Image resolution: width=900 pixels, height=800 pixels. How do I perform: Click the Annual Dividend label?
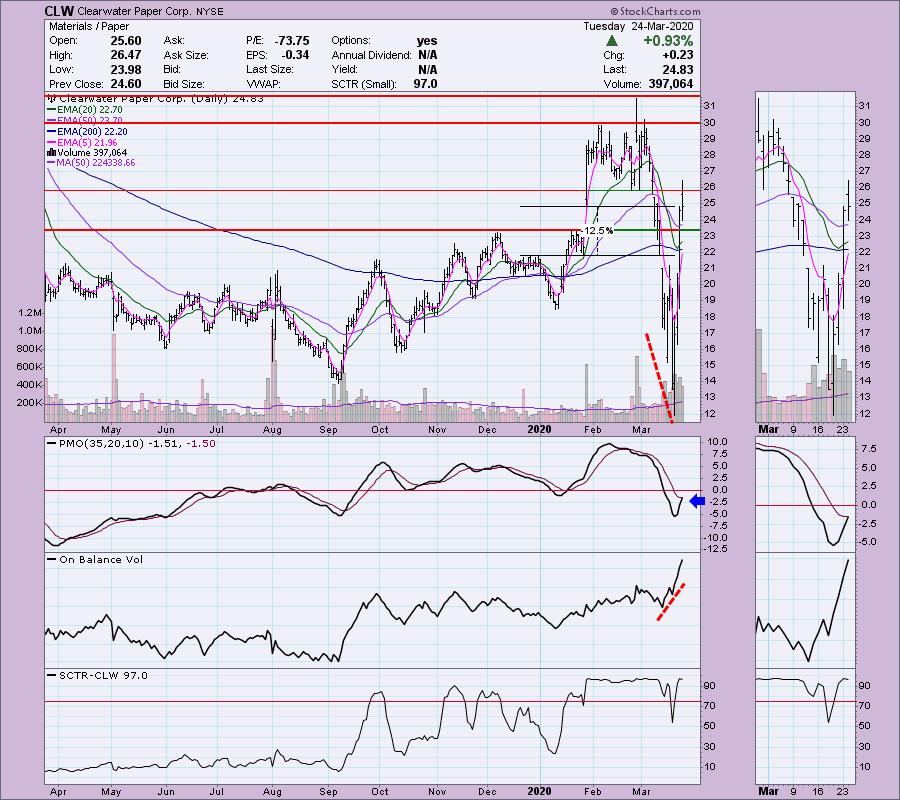coord(371,55)
